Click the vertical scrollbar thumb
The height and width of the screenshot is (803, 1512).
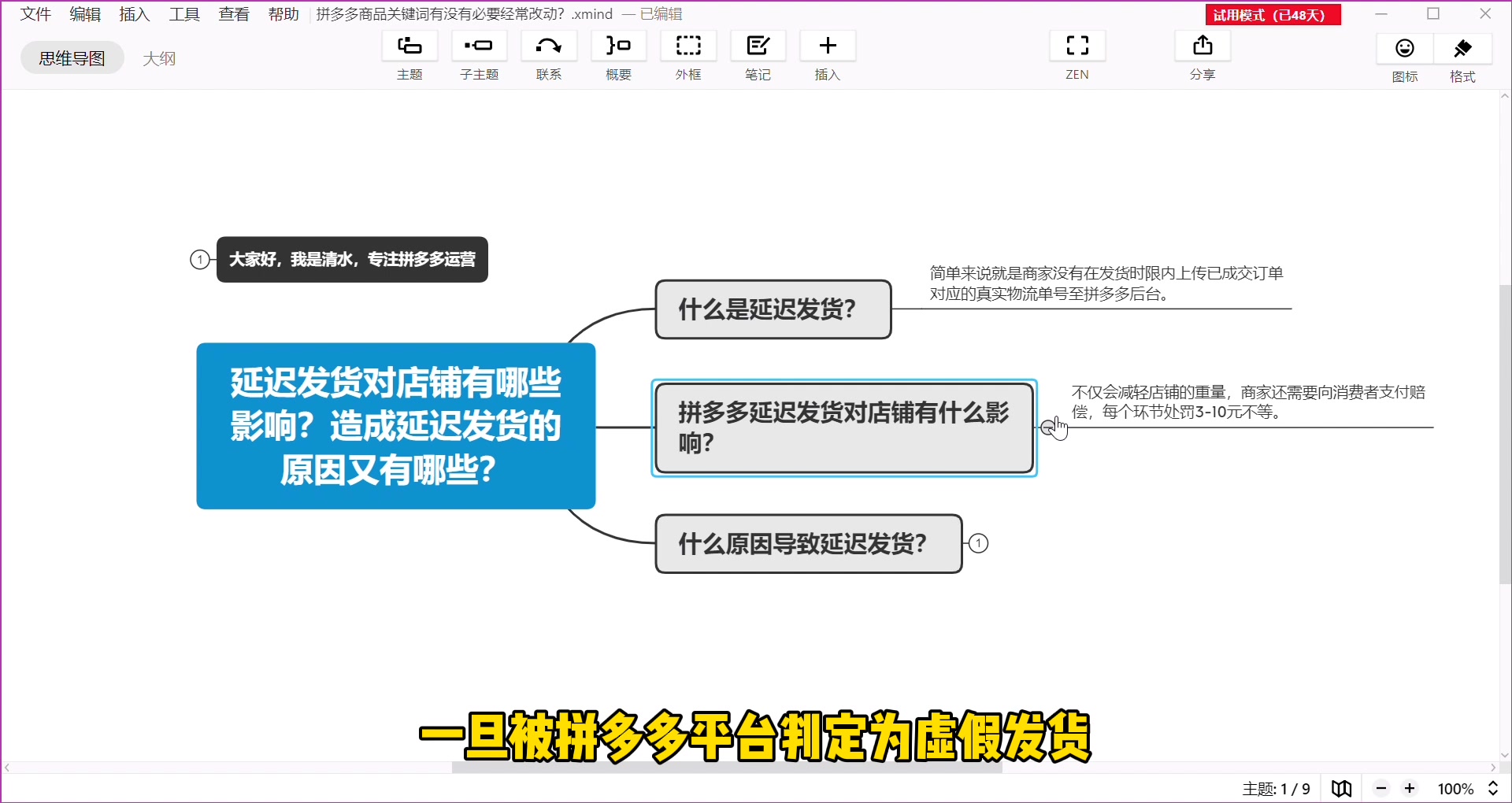tap(1505, 434)
